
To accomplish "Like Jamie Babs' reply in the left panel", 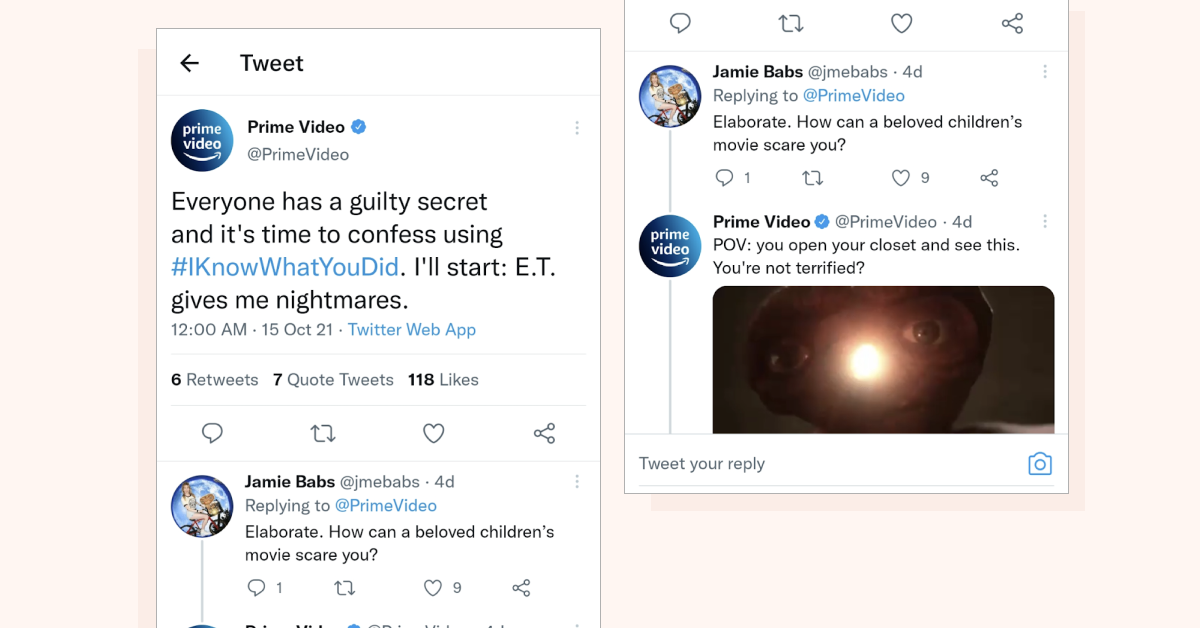I will point(433,588).
